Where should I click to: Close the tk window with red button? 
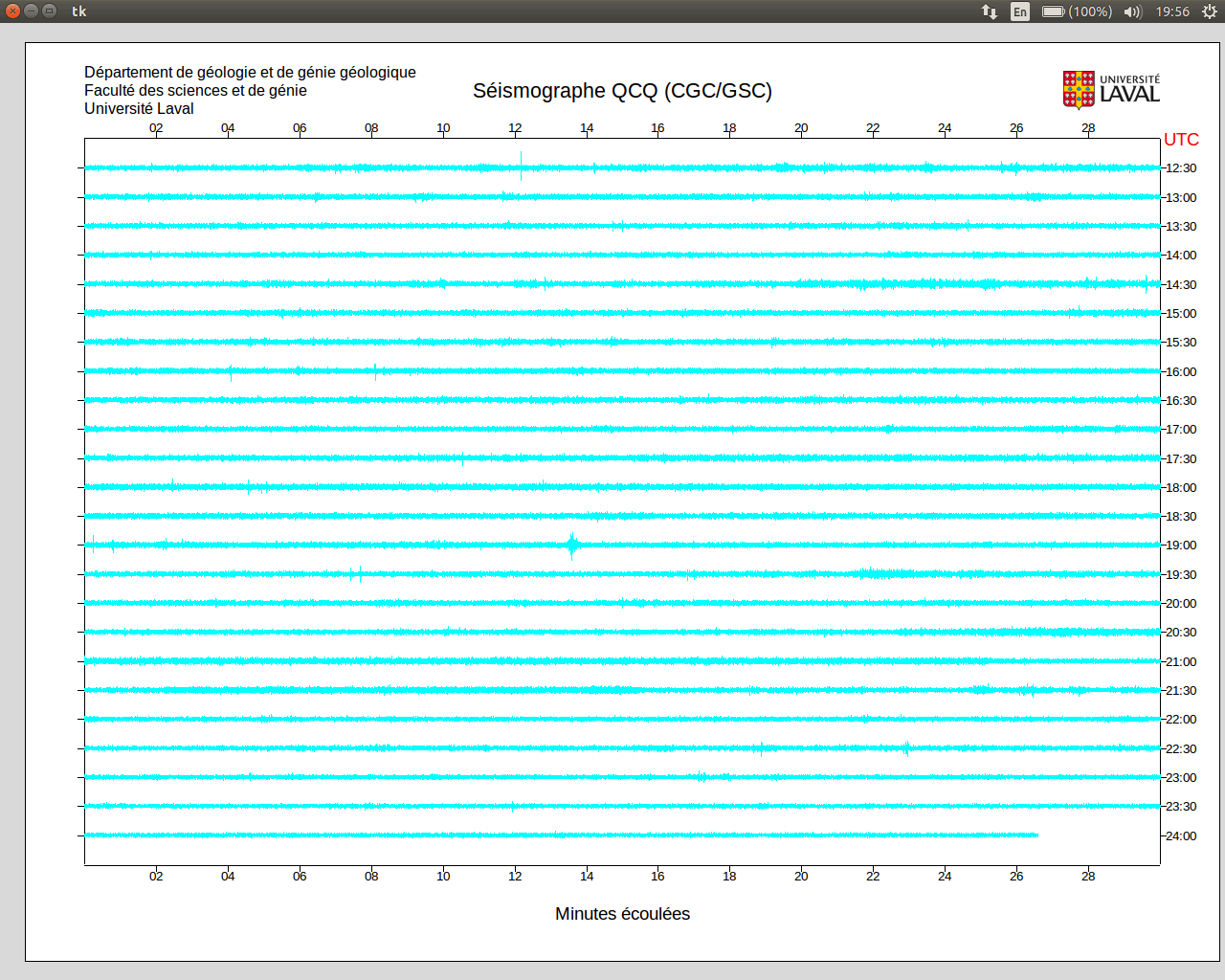(12, 11)
